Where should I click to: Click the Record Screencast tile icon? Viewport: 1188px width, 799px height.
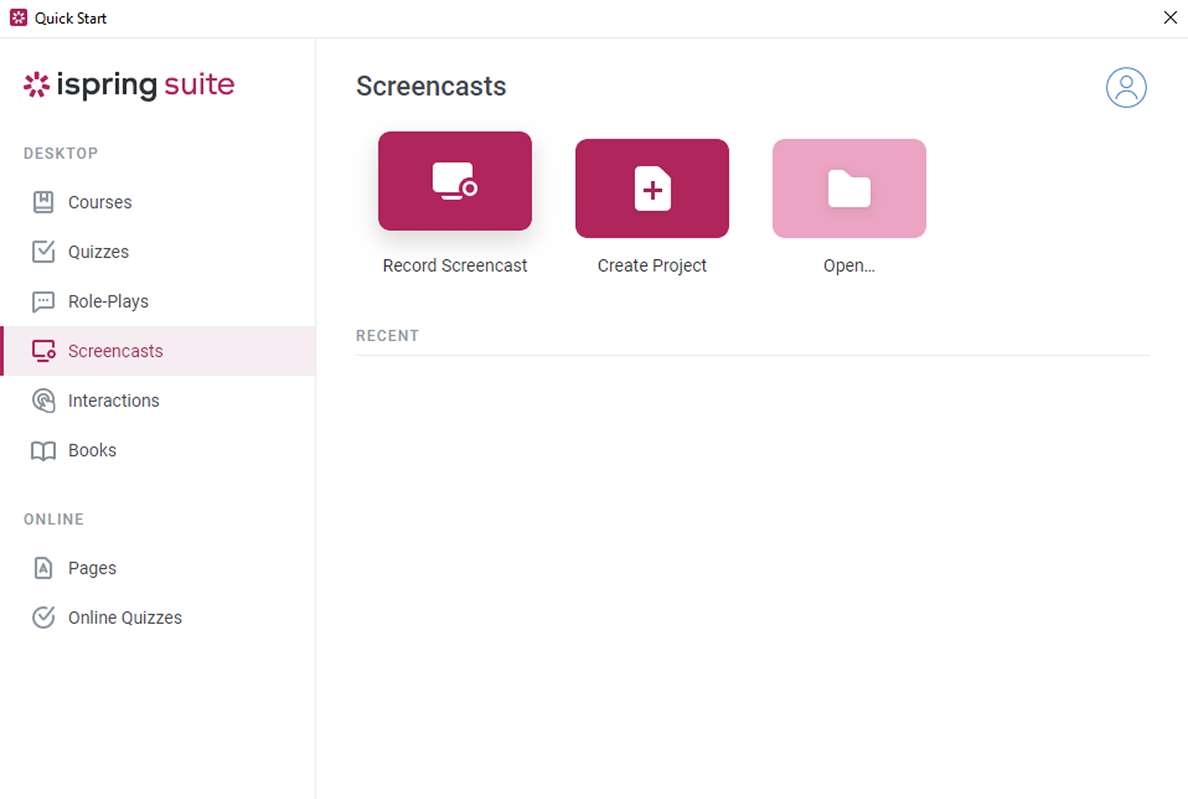(x=455, y=181)
